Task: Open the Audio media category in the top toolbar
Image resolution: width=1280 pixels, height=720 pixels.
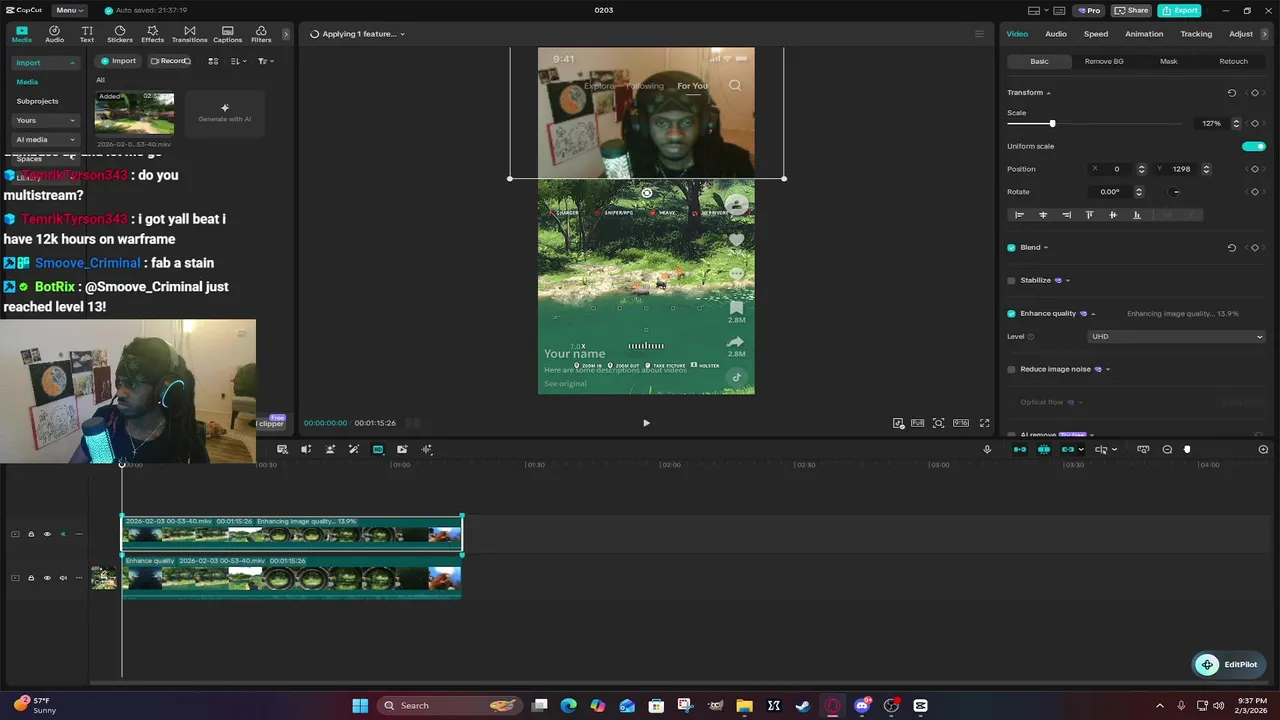Action: coord(54,34)
